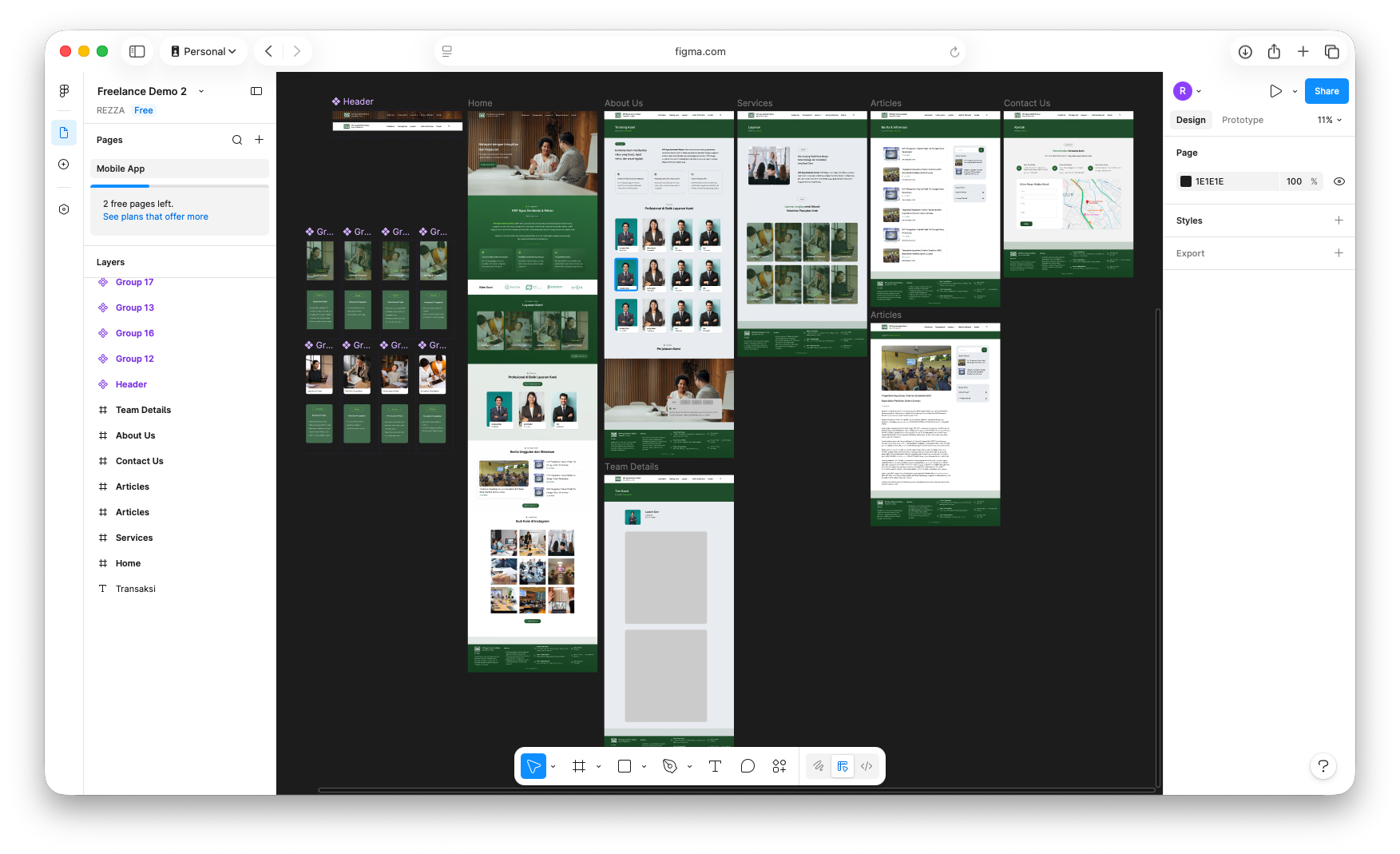
Task: Select the Text tool
Action: pyautogui.click(x=715, y=766)
